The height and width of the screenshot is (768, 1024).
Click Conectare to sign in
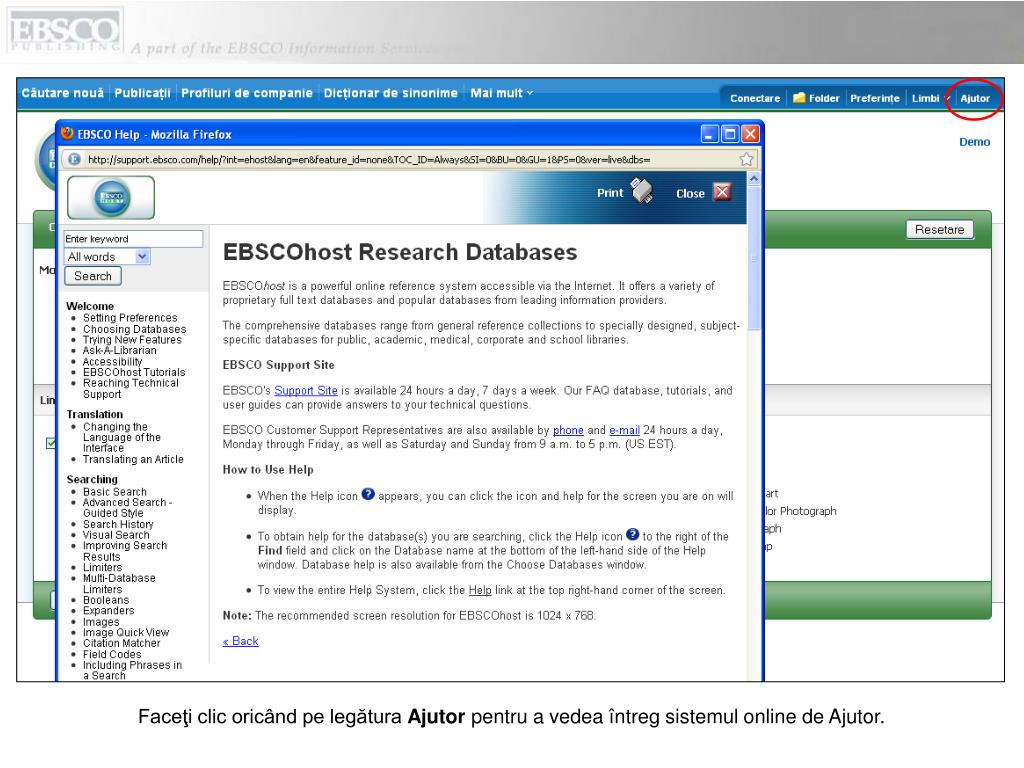pos(755,99)
